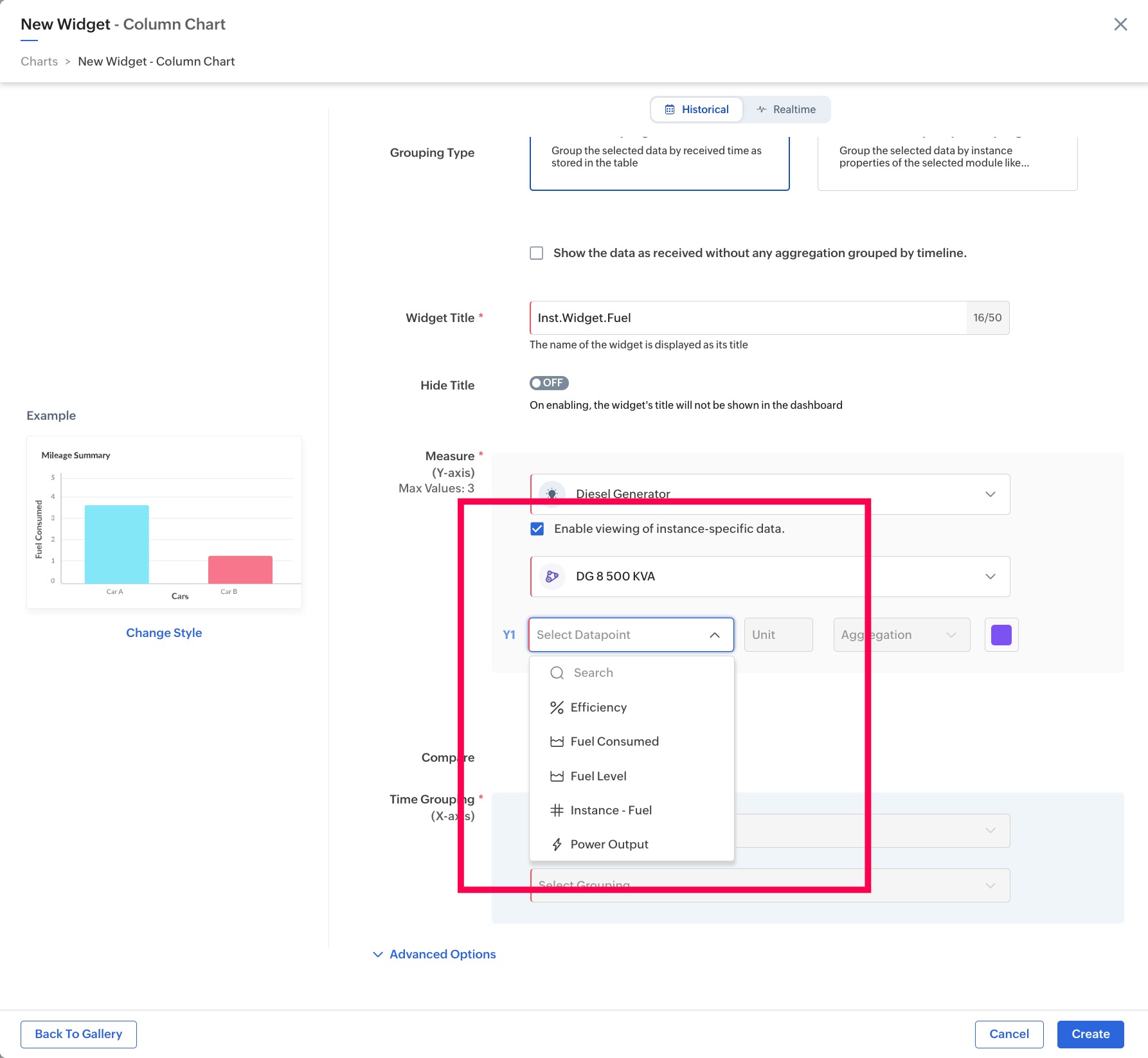Select Fuel Level datapoint option
This screenshot has height=1058, width=1148.
point(598,776)
